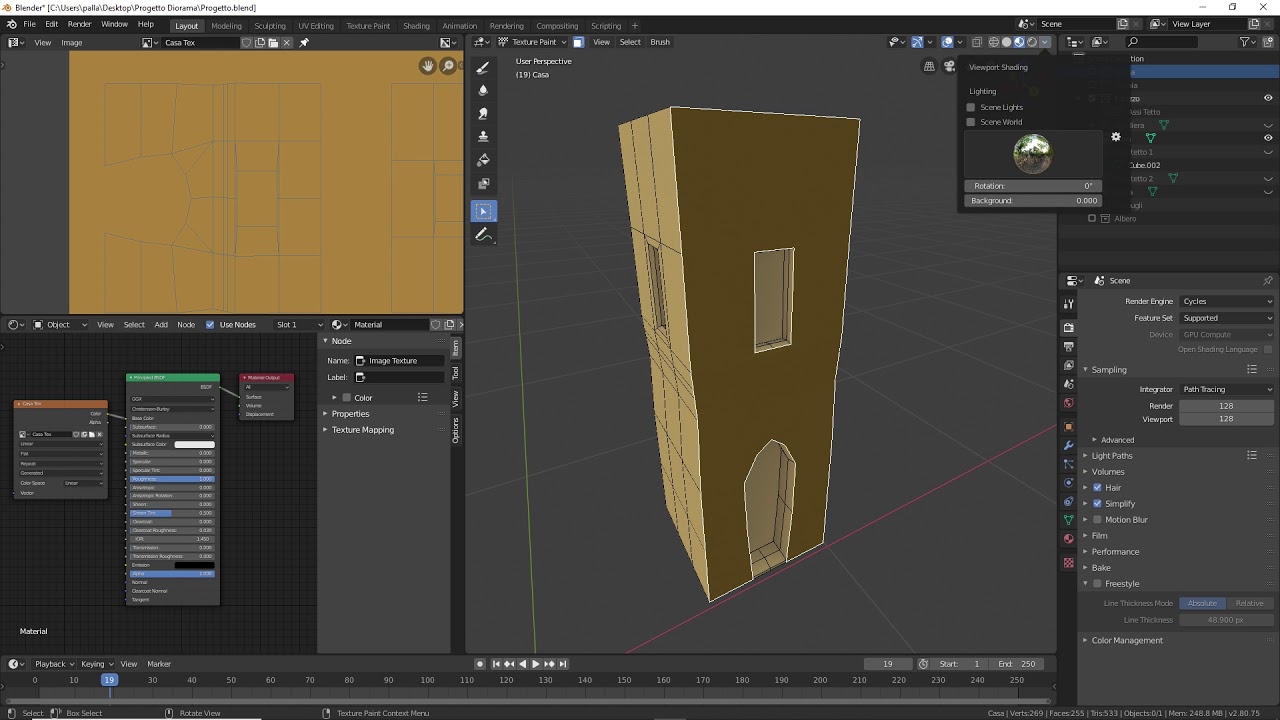Switch to wireframe viewport shading

pos(994,42)
